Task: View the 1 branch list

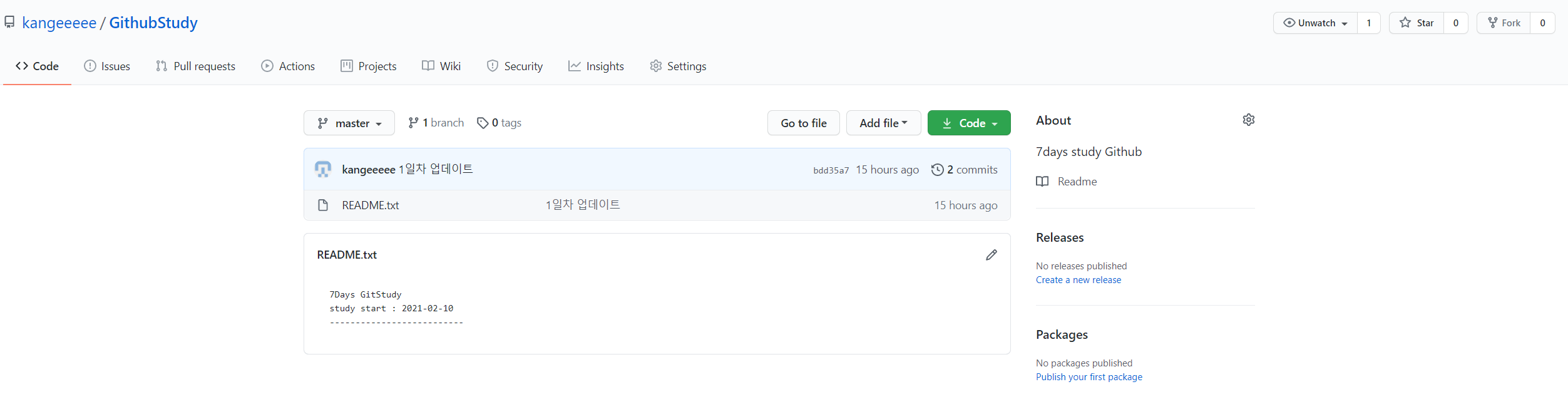Action: click(x=436, y=123)
